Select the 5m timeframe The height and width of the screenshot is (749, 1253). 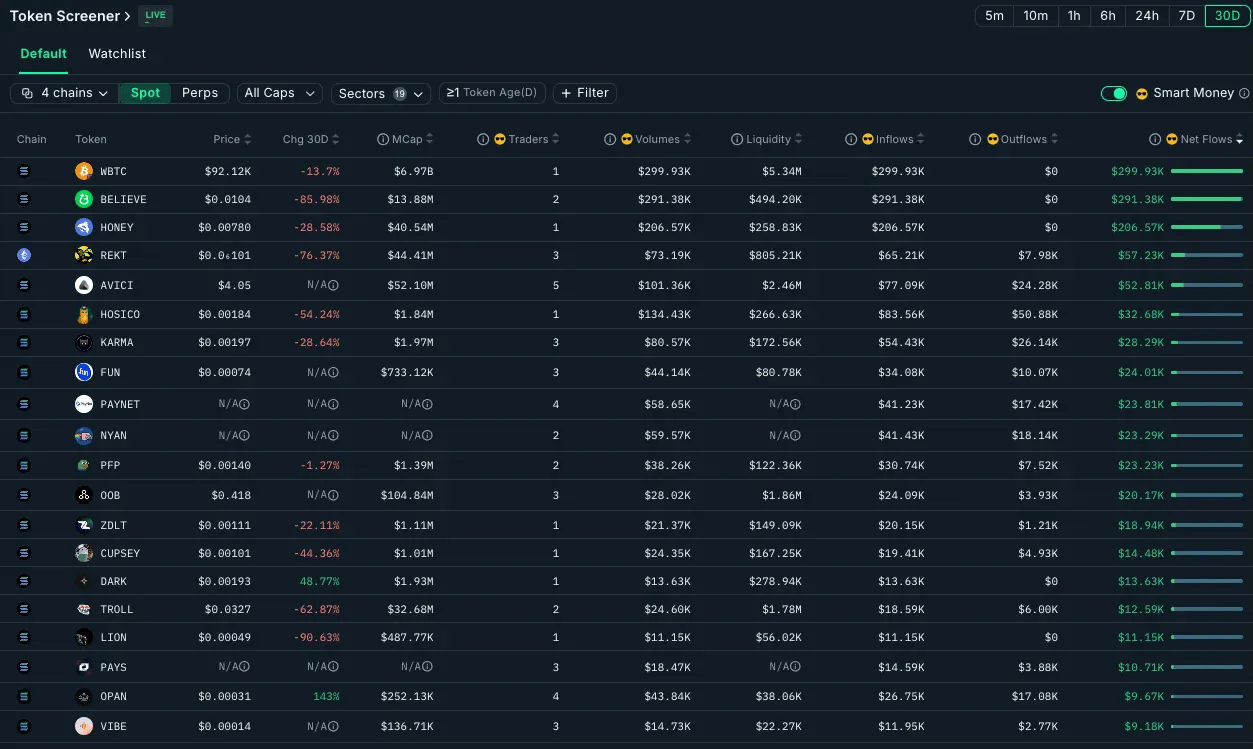pos(994,16)
